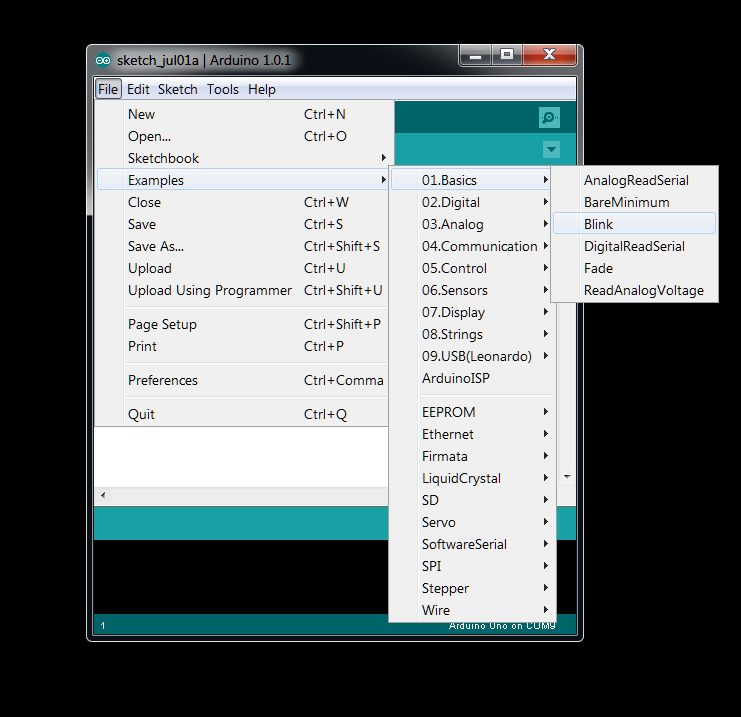This screenshot has width=741, height=717.
Task: Expand the 05.Control examples submenu
Action: coord(473,268)
